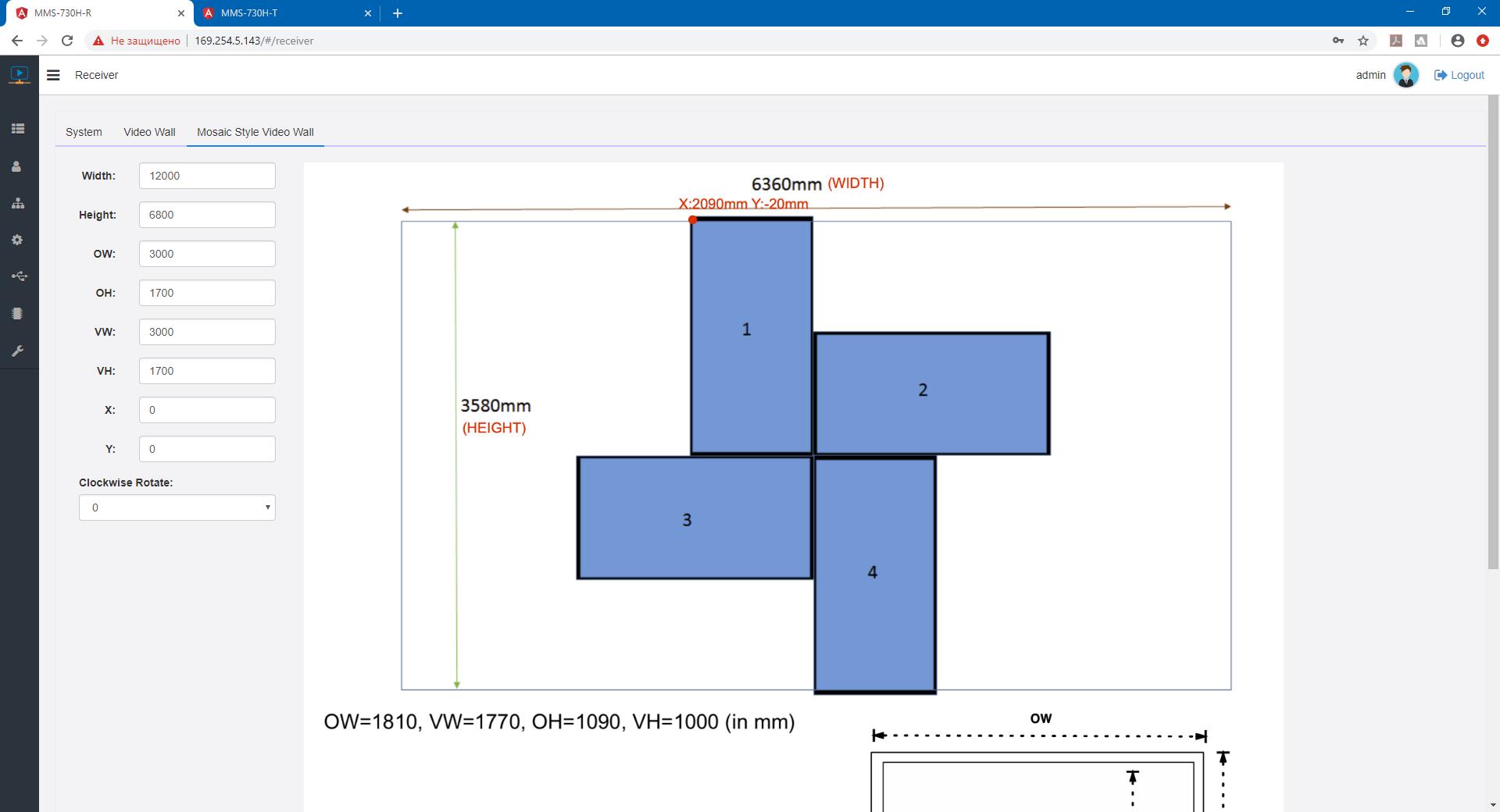Click the wrench tool sidebar icon
The width and height of the screenshot is (1500, 812).
pos(17,351)
